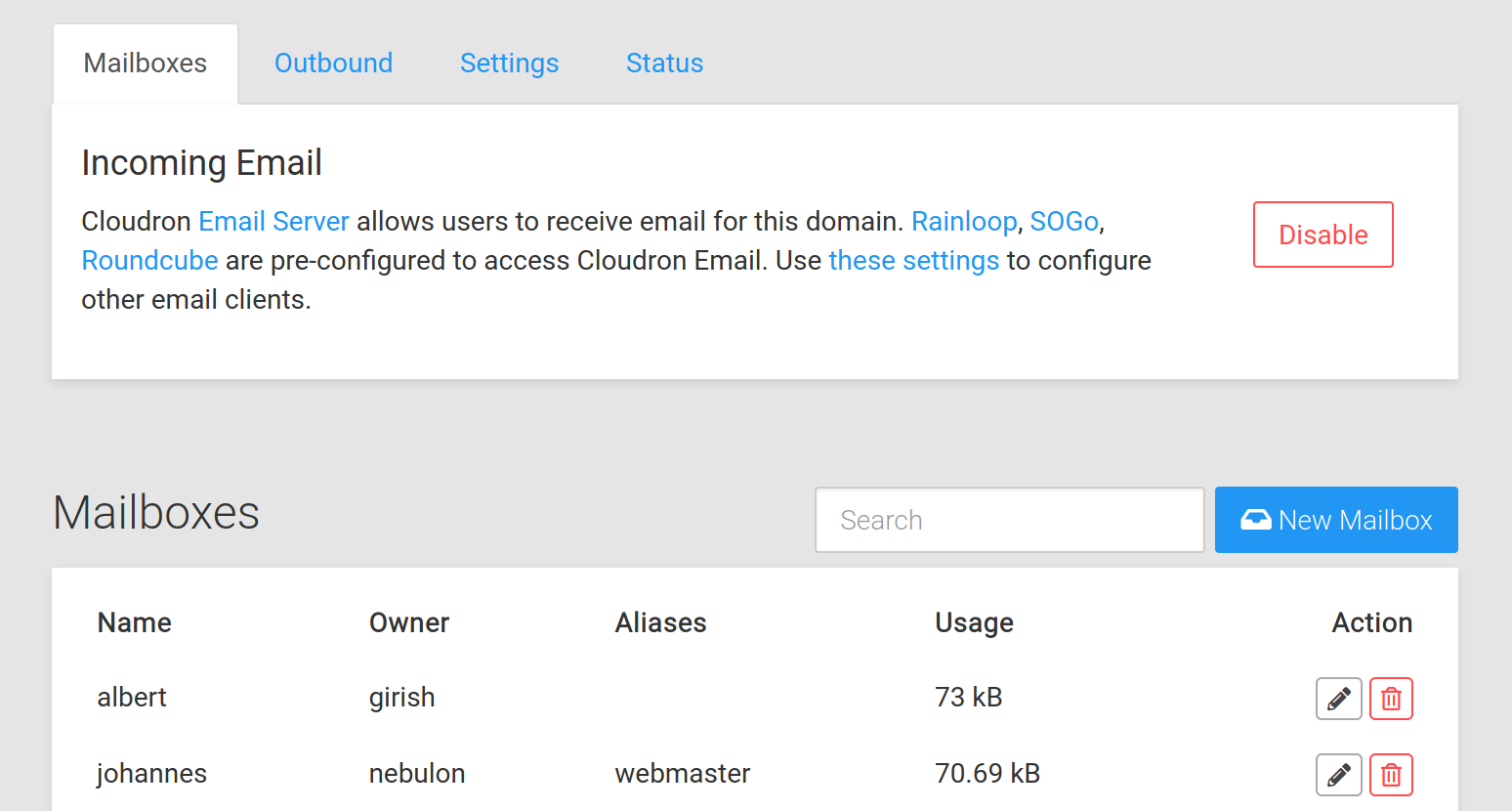The width and height of the screenshot is (1512, 811).
Task: Click the Name column header
Action: pos(135,622)
